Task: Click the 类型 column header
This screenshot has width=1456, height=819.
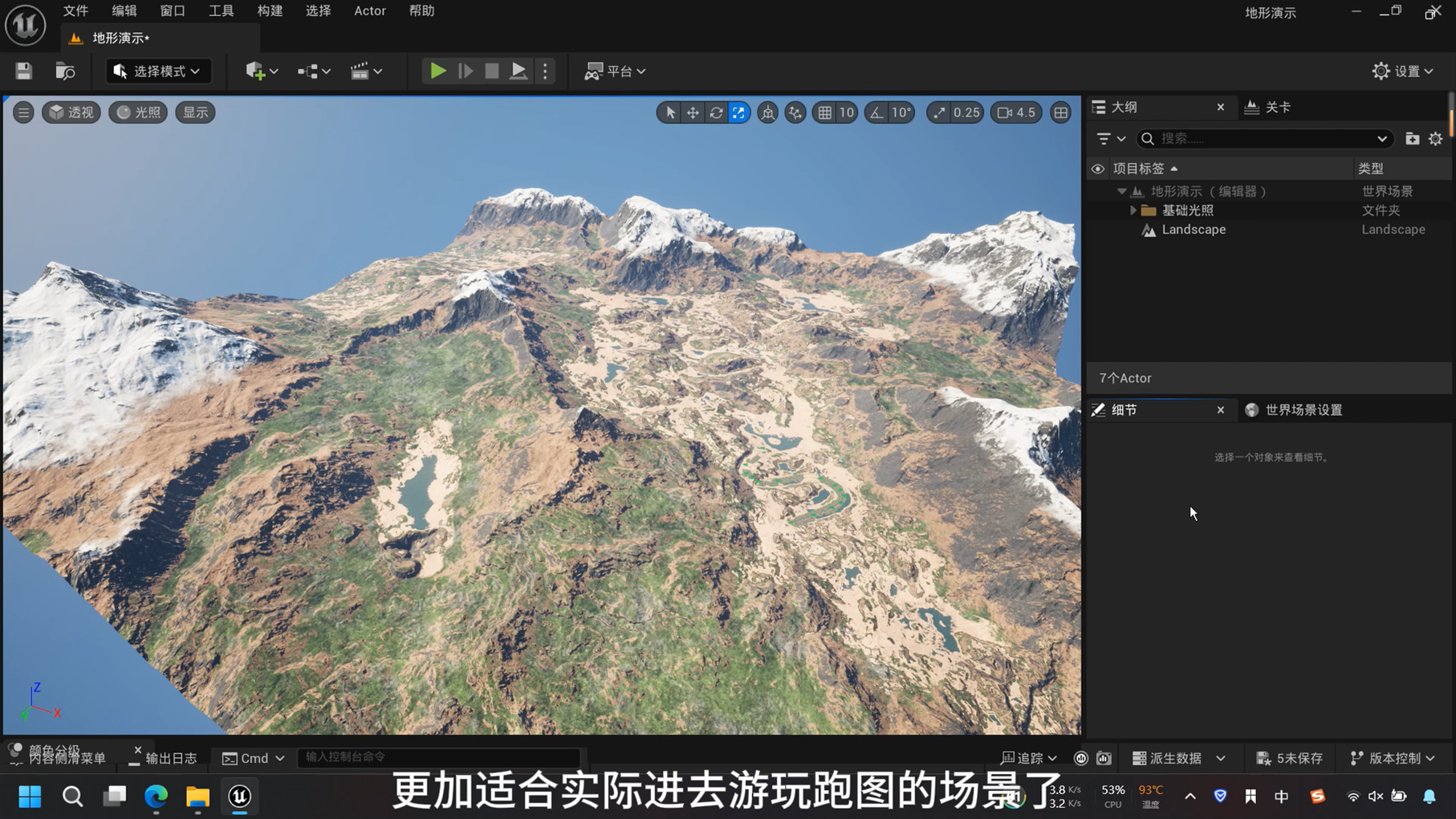Action: 1371,169
